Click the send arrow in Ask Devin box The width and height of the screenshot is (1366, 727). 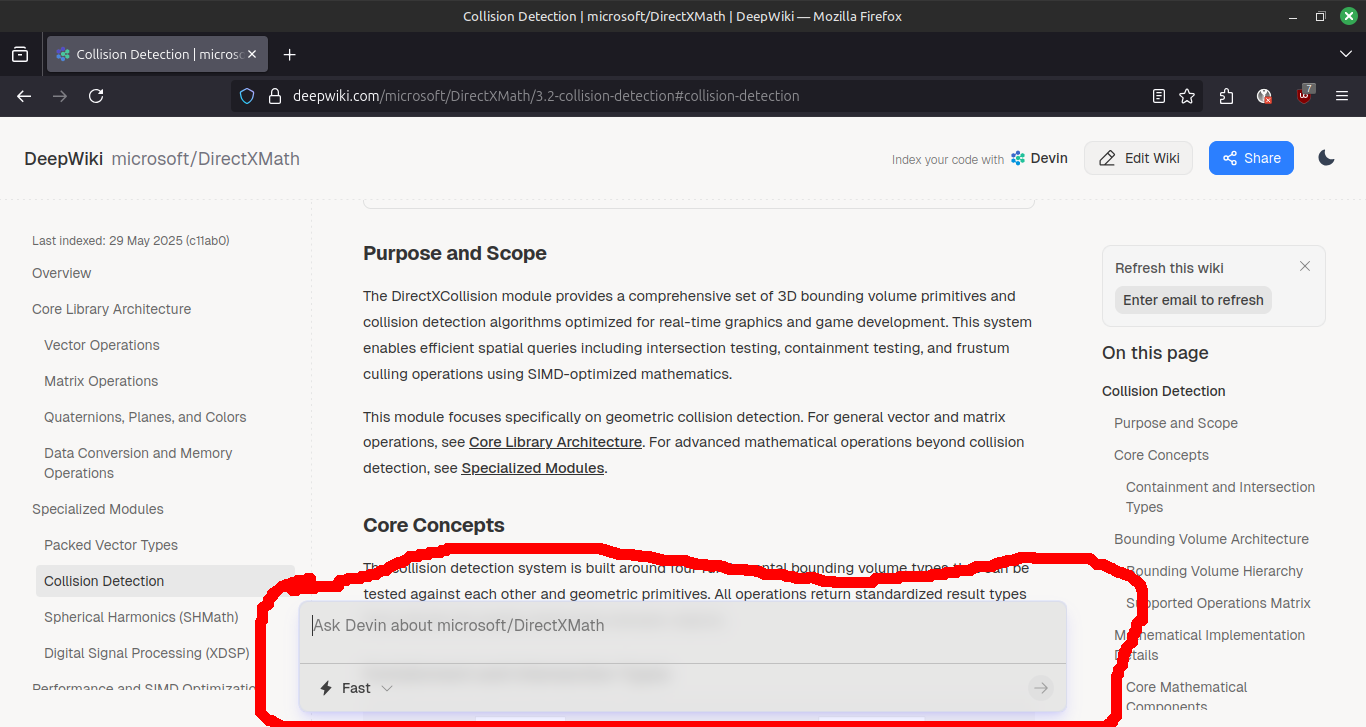(x=1040, y=688)
